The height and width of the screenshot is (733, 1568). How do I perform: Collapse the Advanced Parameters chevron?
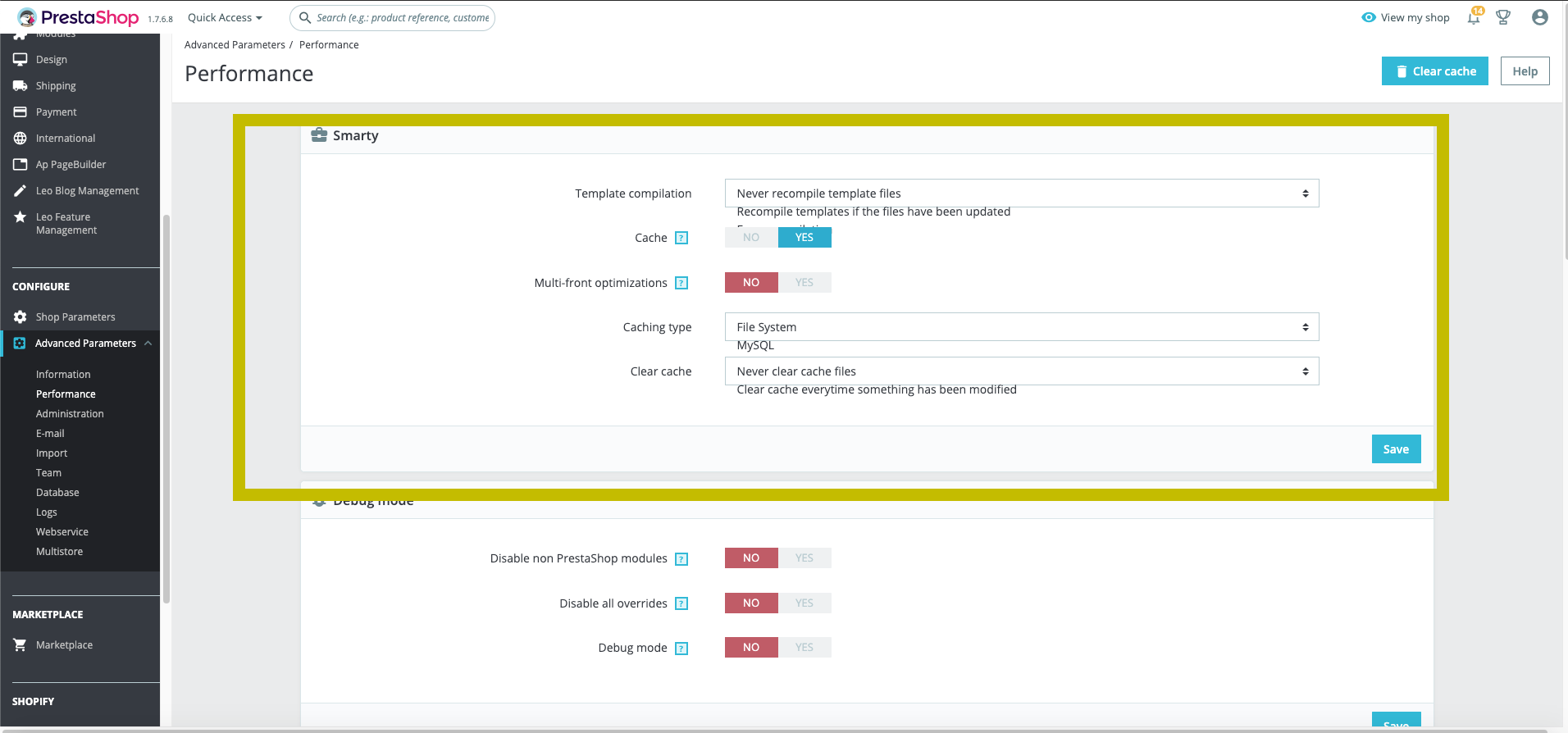[x=148, y=343]
